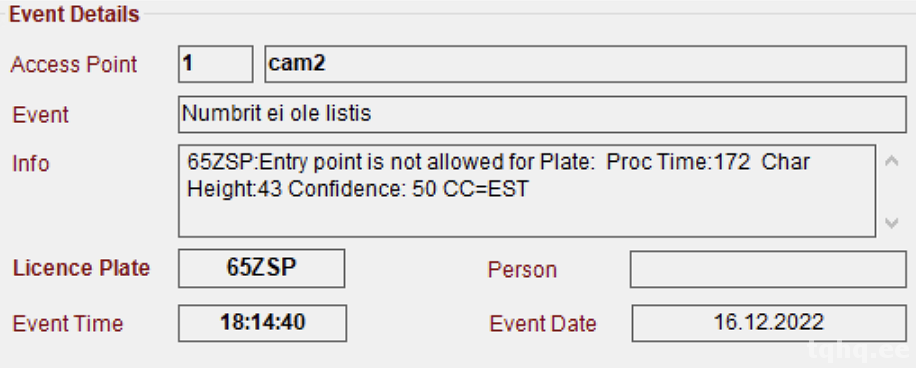Click the Event Details group heading
Screen dimensions: 916x368
[x=74, y=14]
